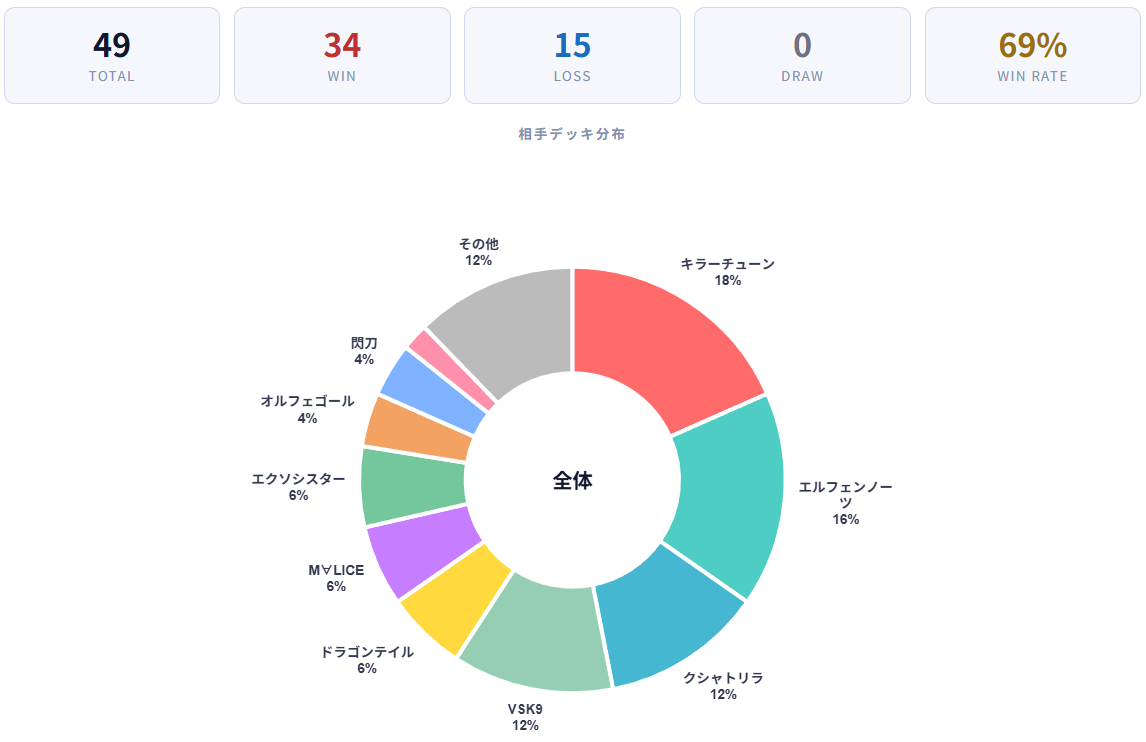Viewport: 1146px width, 742px height.
Task: Select the orange オルフェゴール donut slice
Action: (x=418, y=430)
